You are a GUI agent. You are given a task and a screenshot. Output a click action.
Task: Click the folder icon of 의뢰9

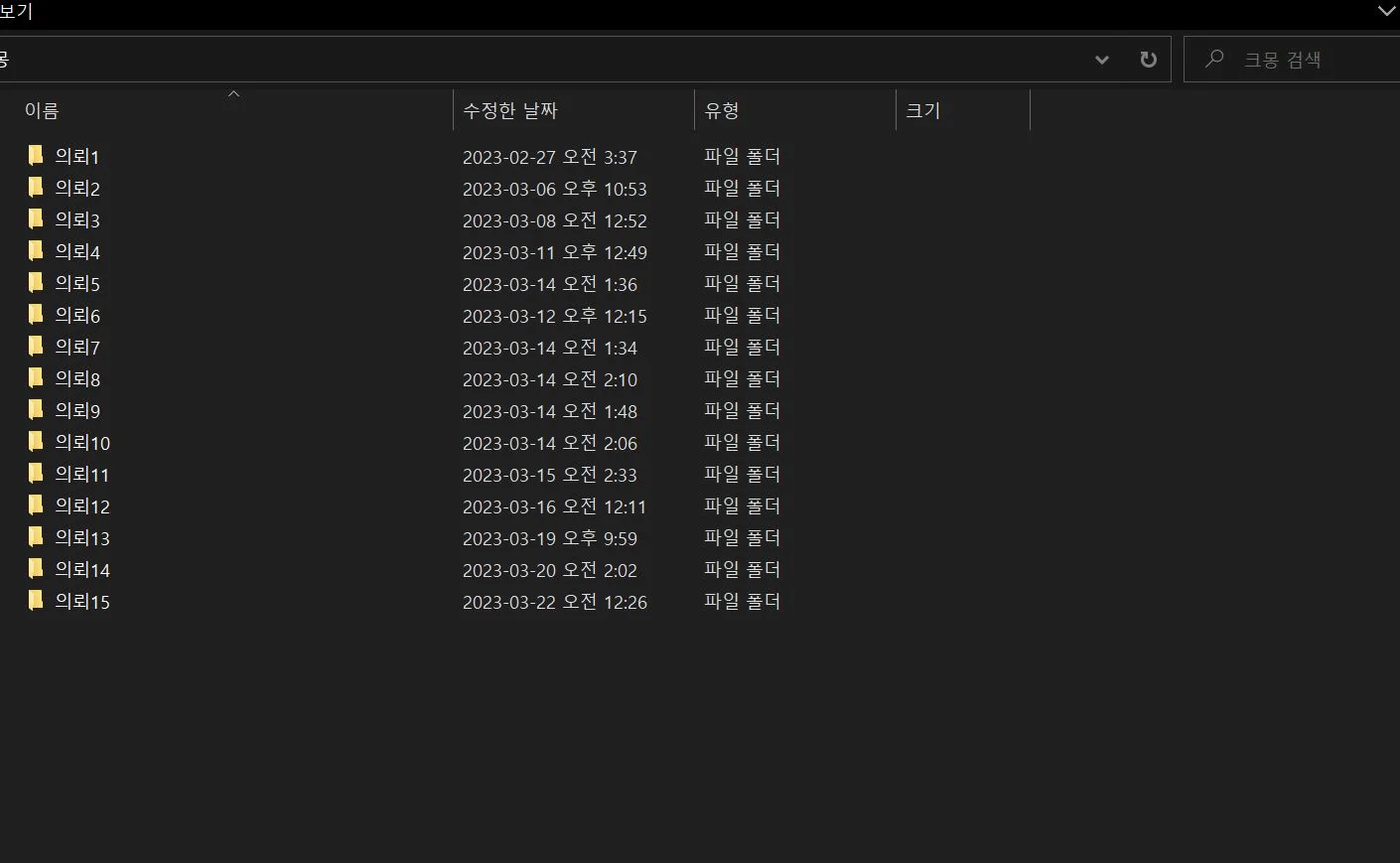(x=36, y=409)
